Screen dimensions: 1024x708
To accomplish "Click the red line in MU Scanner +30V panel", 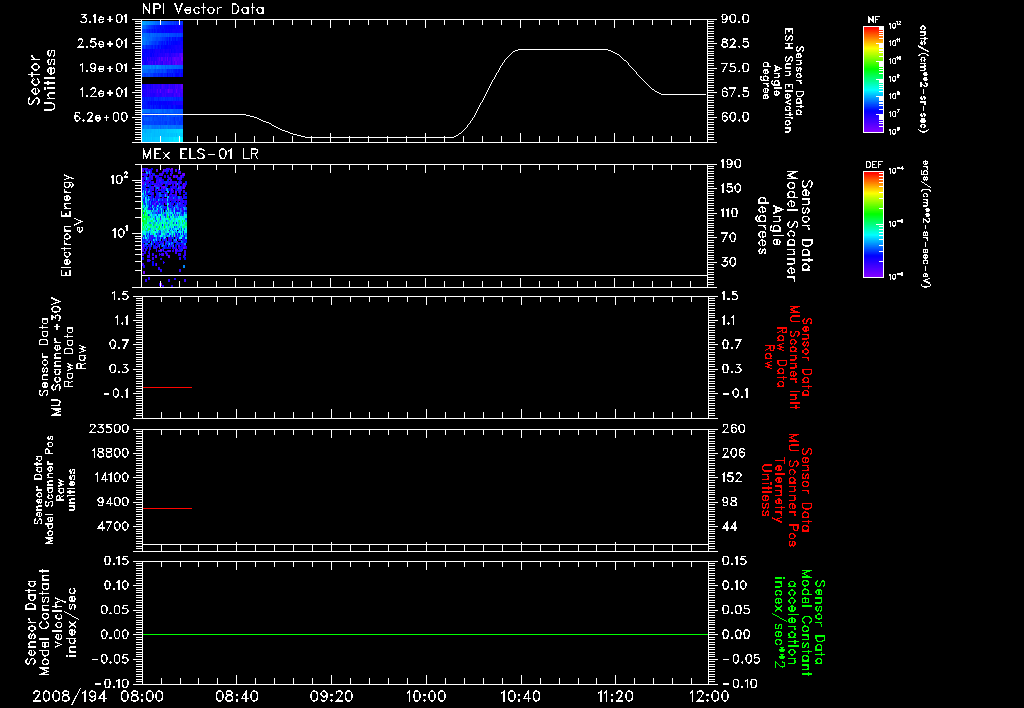I will (x=167, y=387).
